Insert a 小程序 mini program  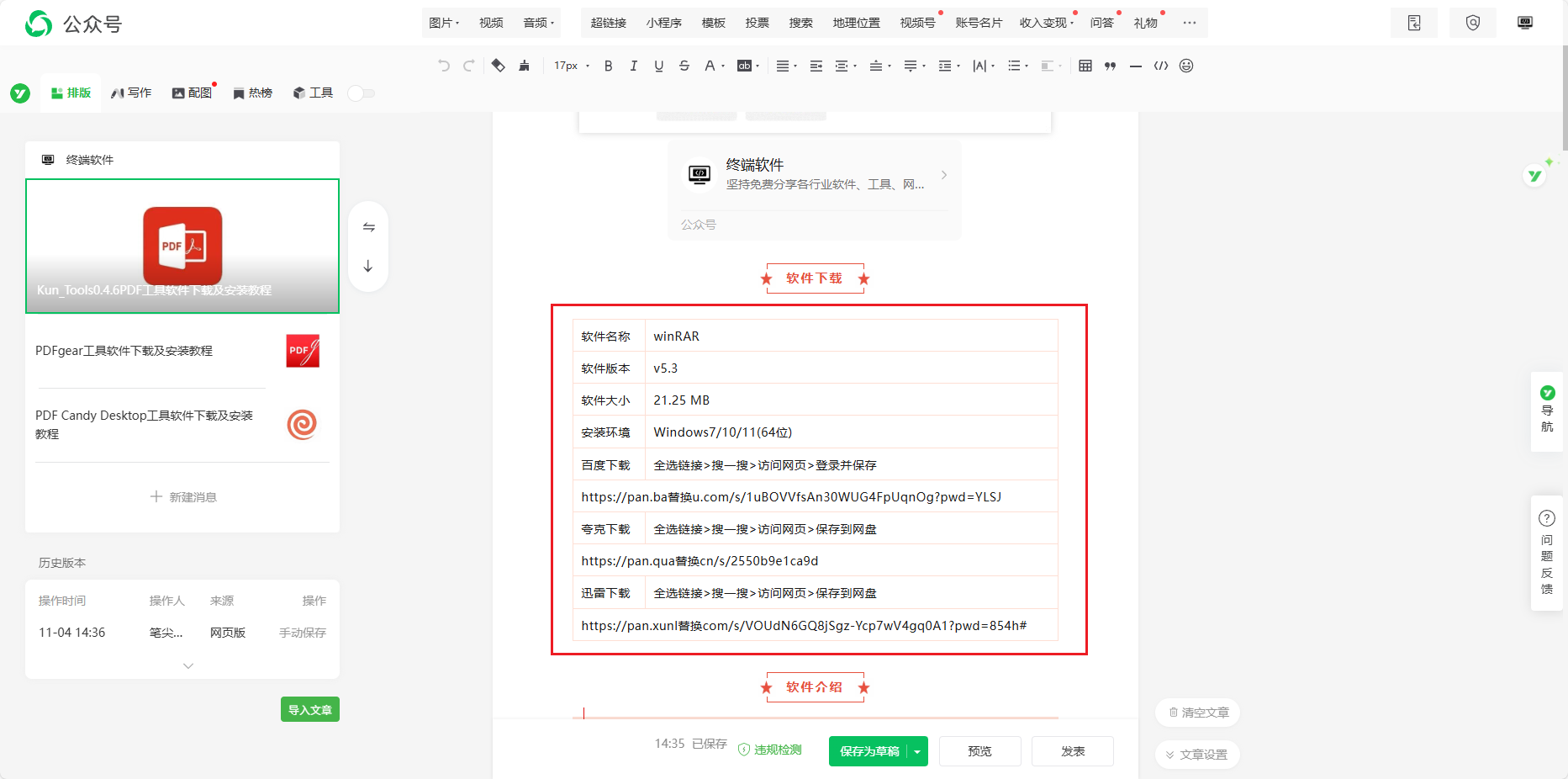[x=664, y=23]
